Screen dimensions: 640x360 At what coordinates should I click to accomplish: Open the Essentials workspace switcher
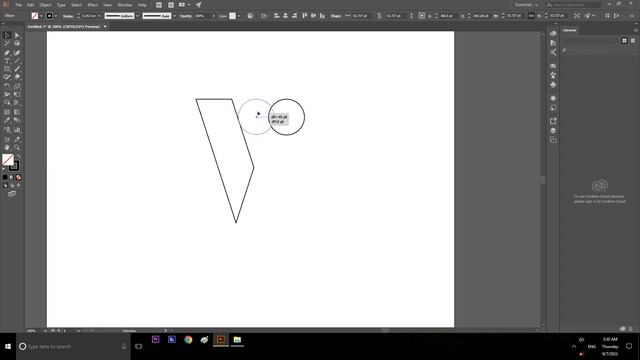tap(526, 5)
